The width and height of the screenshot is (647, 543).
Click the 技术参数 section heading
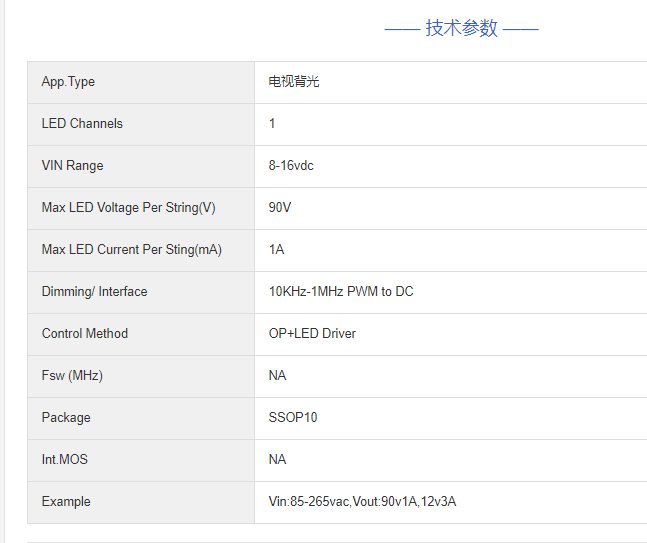(x=461, y=28)
